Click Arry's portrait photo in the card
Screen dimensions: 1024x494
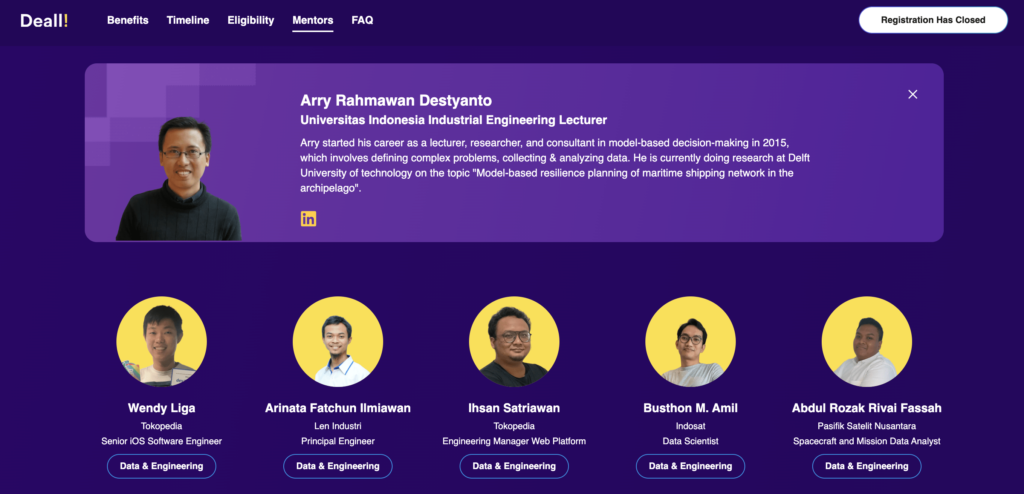coord(179,179)
